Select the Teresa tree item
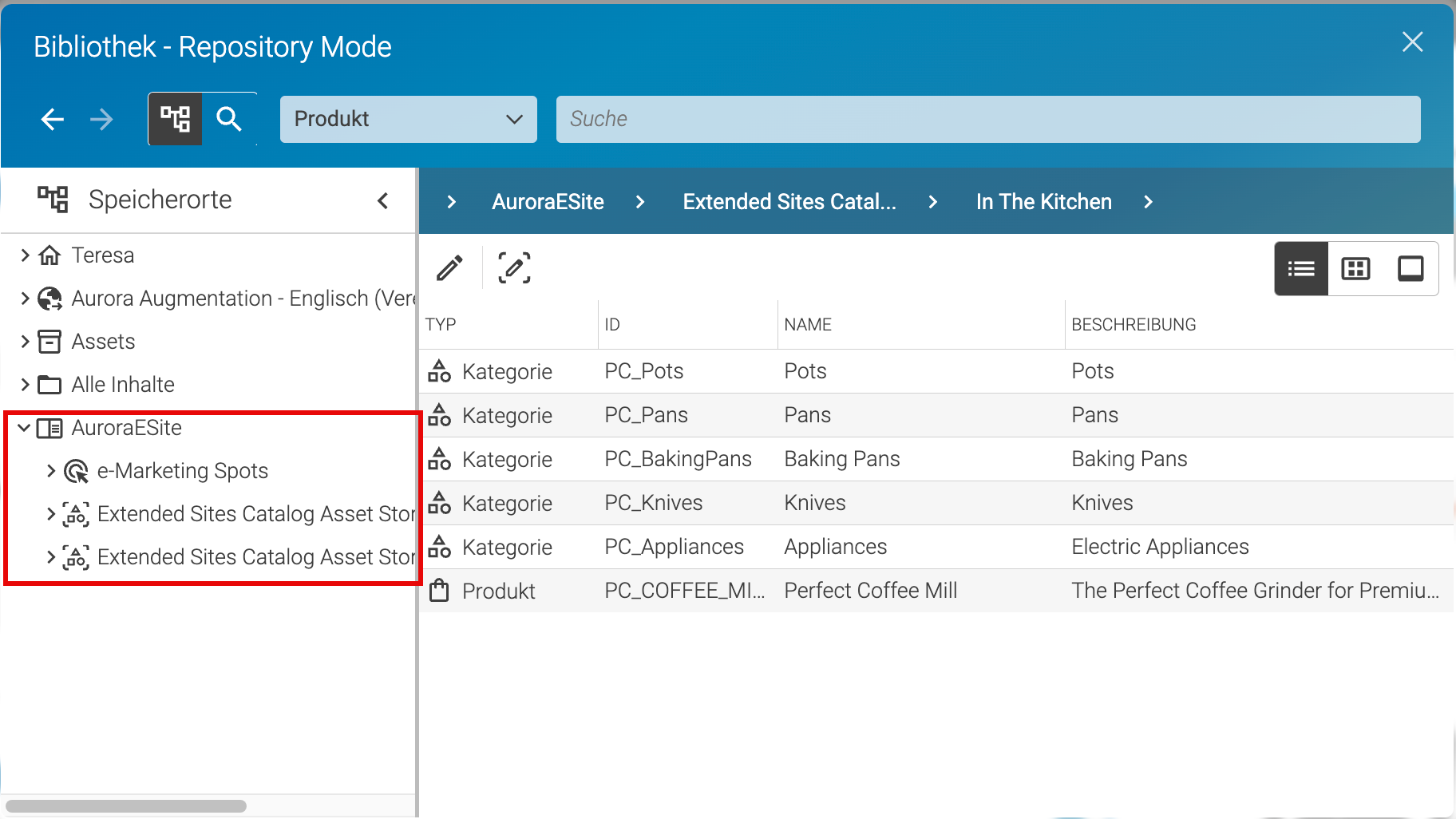 103,255
